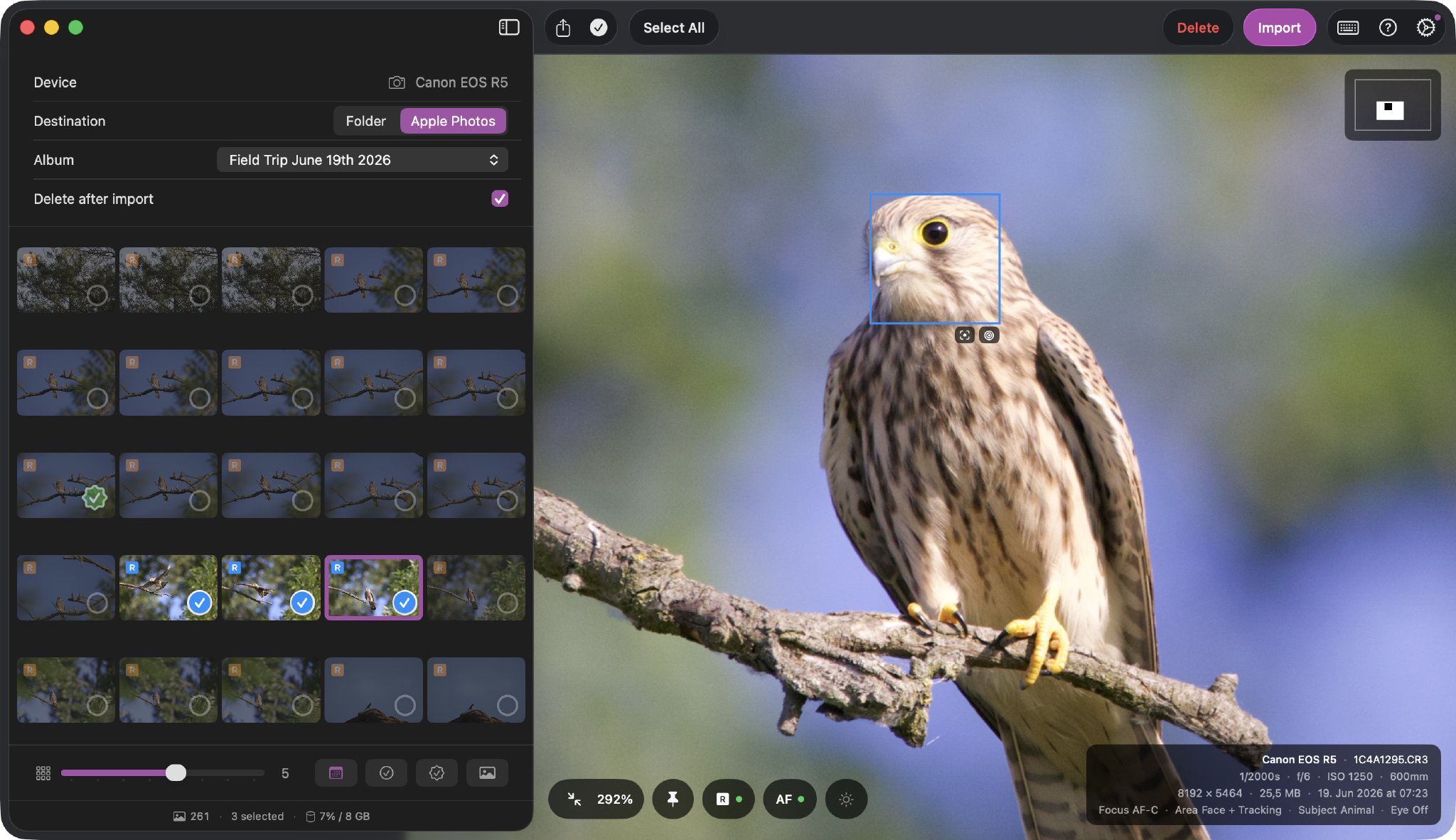
Task: Open the keyboard shortcuts icon
Action: click(1348, 28)
